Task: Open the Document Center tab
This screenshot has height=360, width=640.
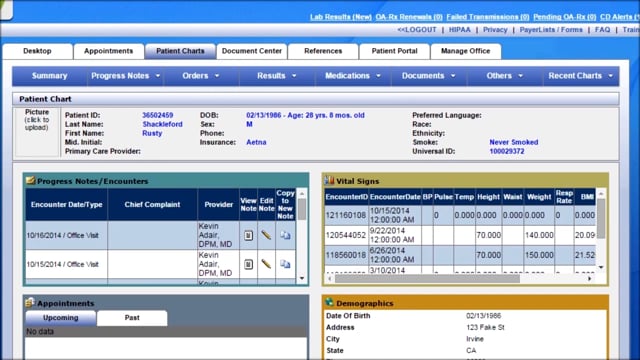Action: tap(252, 51)
